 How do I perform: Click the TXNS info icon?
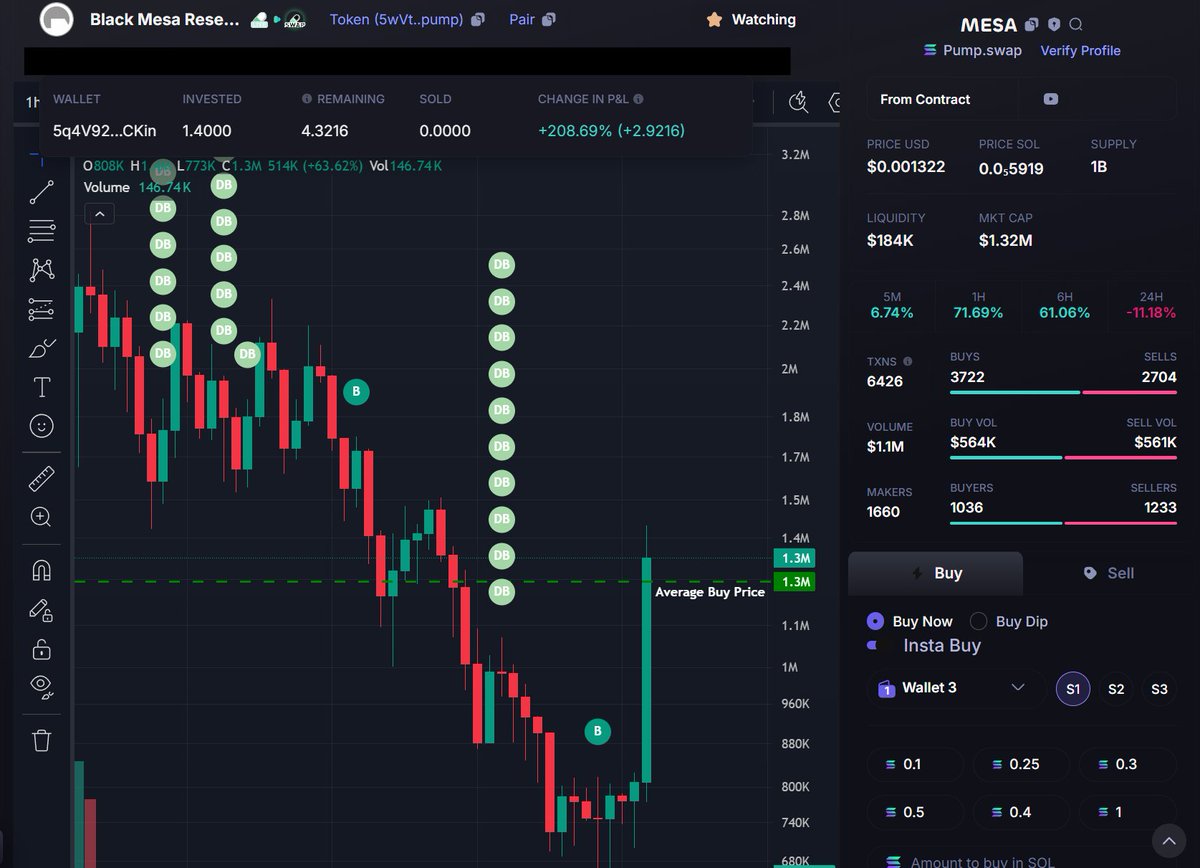pos(908,361)
